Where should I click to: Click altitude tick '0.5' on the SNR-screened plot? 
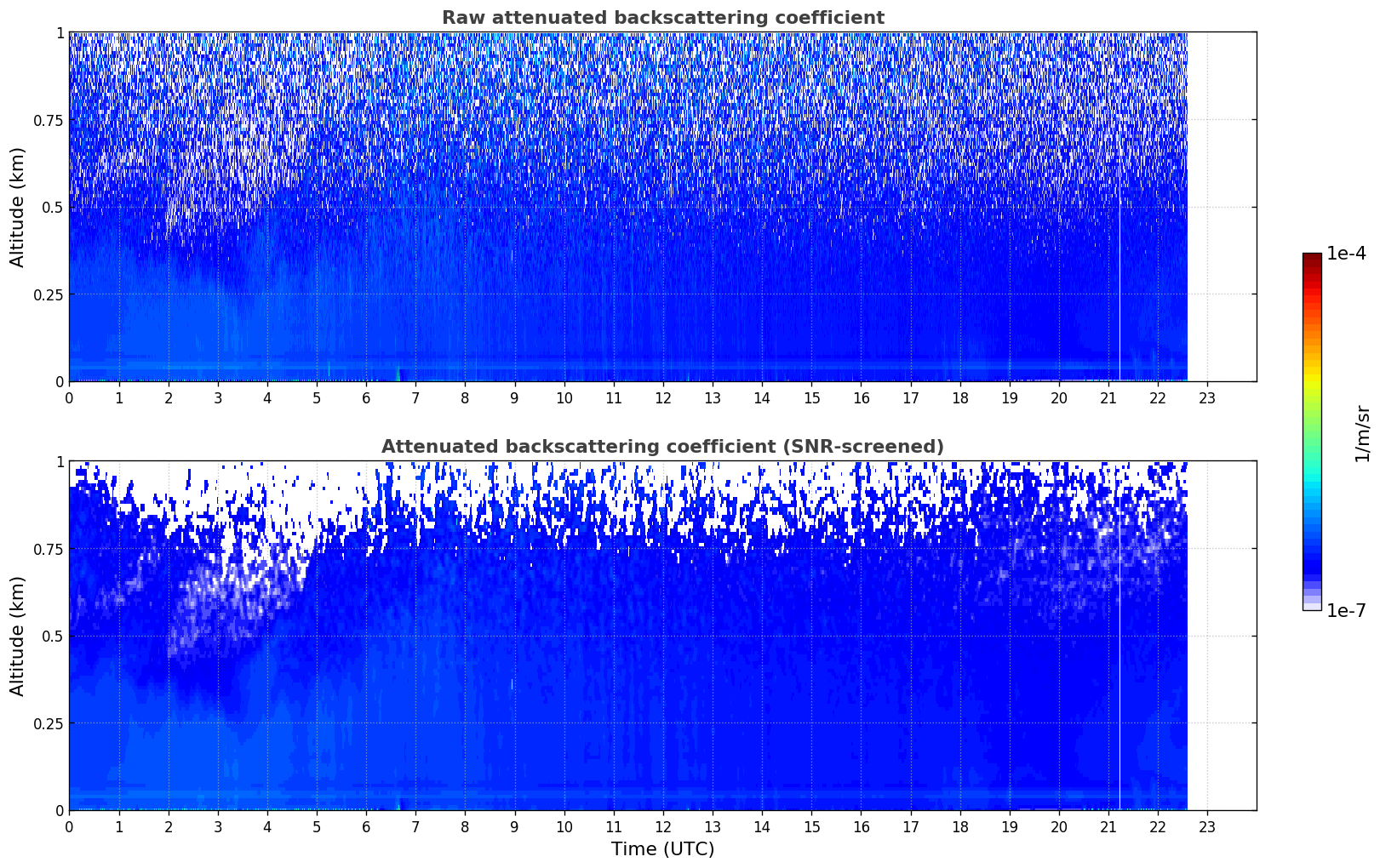53,636
